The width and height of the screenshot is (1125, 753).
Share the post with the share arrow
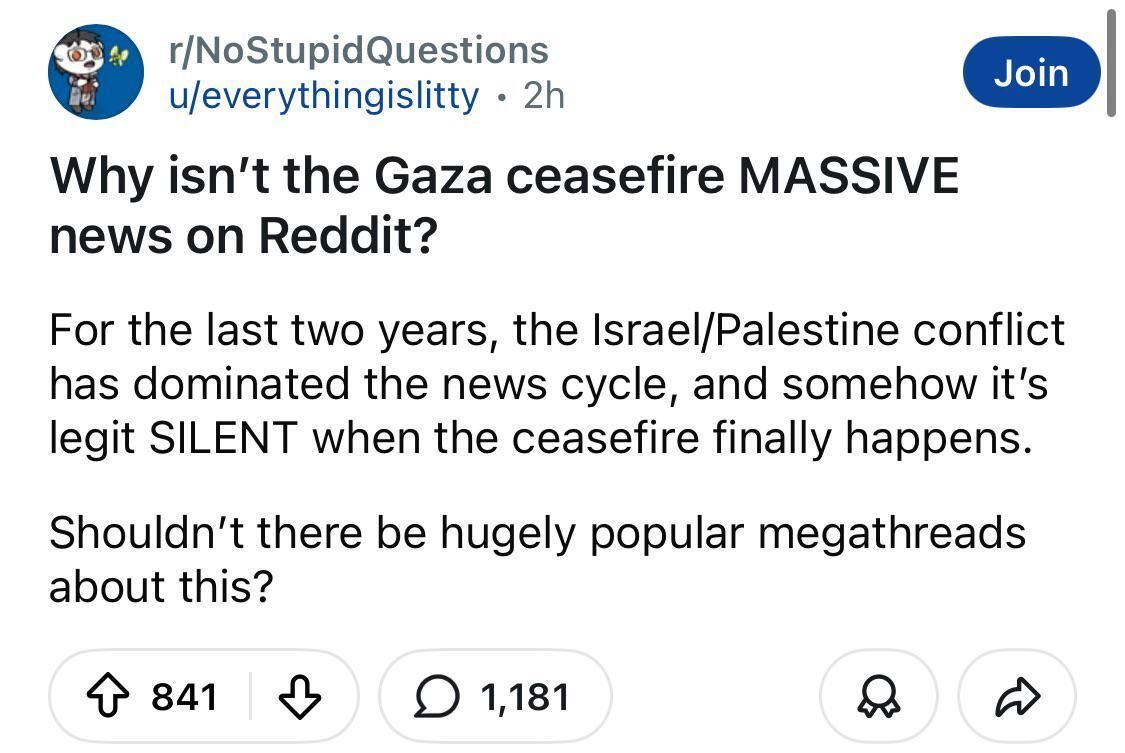point(1016,696)
